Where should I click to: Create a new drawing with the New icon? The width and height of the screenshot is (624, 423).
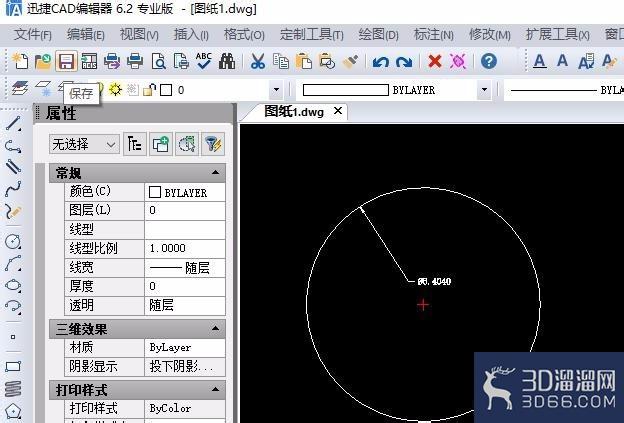click(x=20, y=61)
